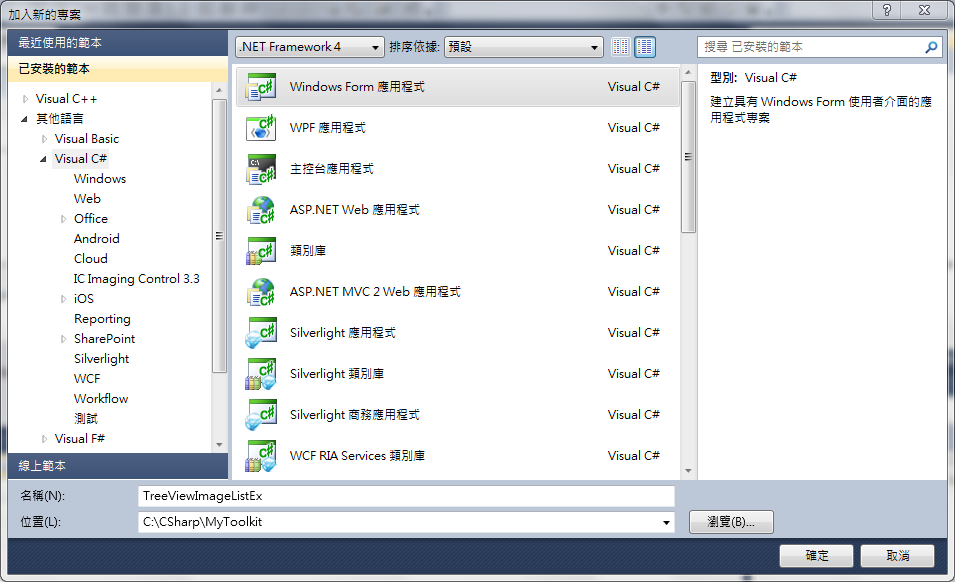The height and width of the screenshot is (582, 955).
Task: Select the WCF category
Action: (87, 379)
